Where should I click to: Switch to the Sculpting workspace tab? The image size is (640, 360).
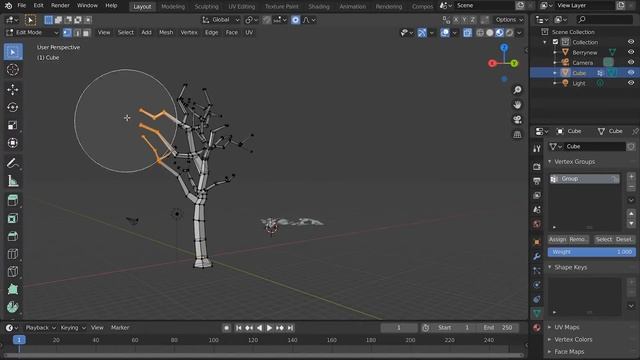point(207,7)
